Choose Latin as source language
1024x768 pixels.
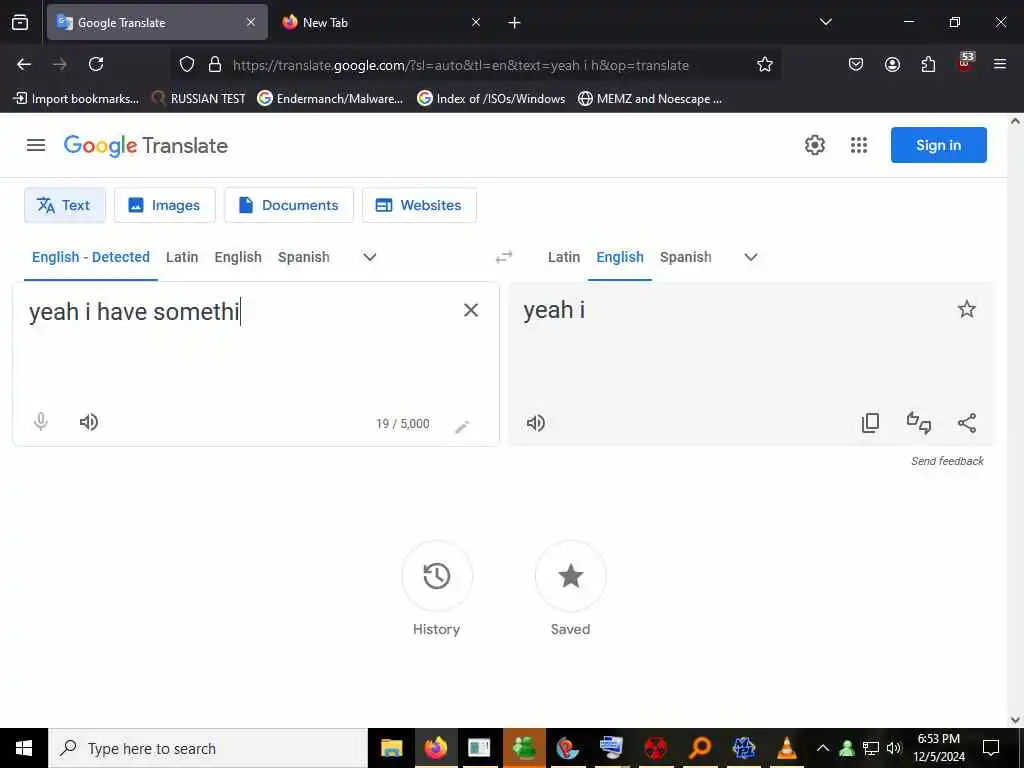[x=182, y=257]
